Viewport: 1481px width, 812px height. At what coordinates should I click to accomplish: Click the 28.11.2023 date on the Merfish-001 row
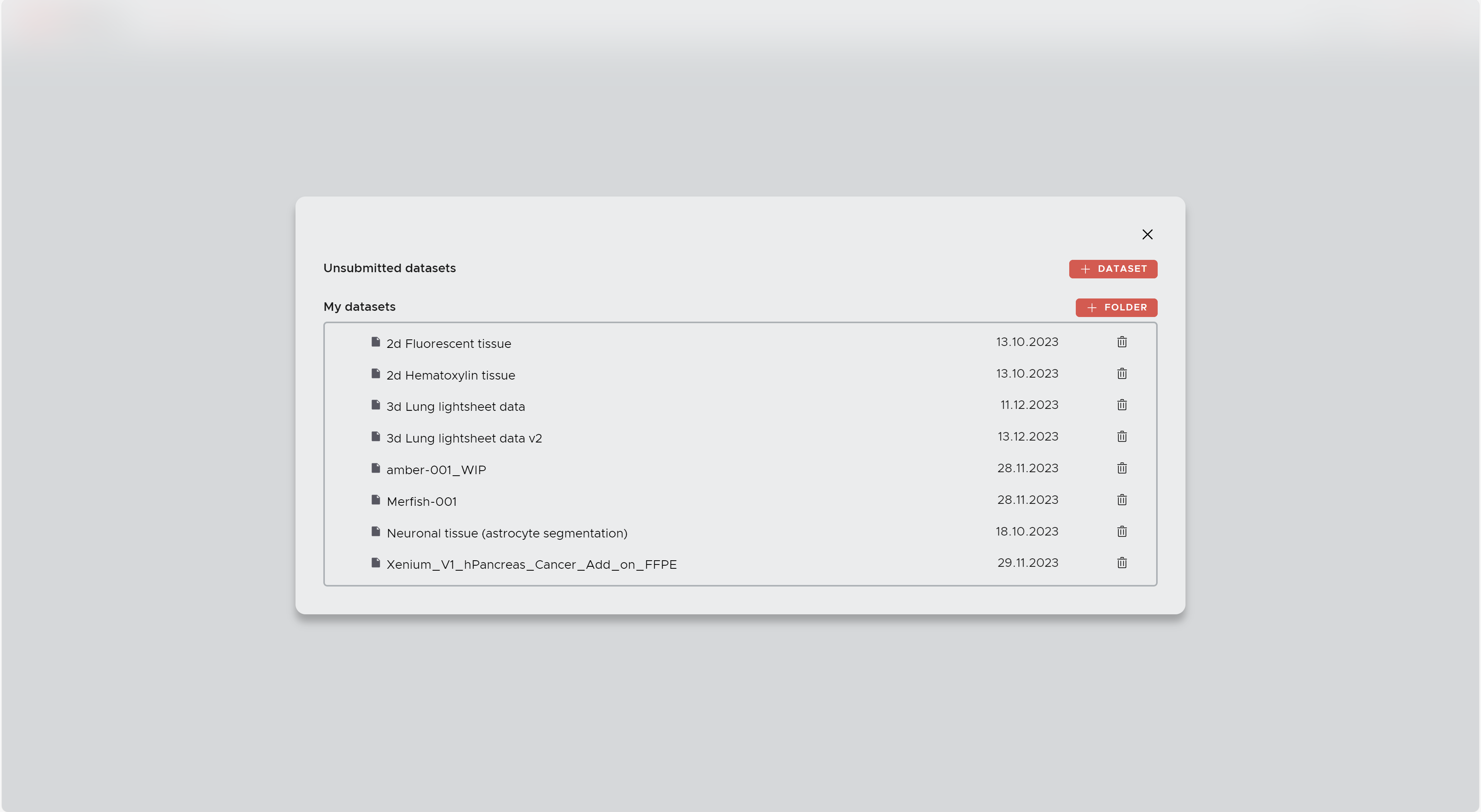pyautogui.click(x=1028, y=499)
